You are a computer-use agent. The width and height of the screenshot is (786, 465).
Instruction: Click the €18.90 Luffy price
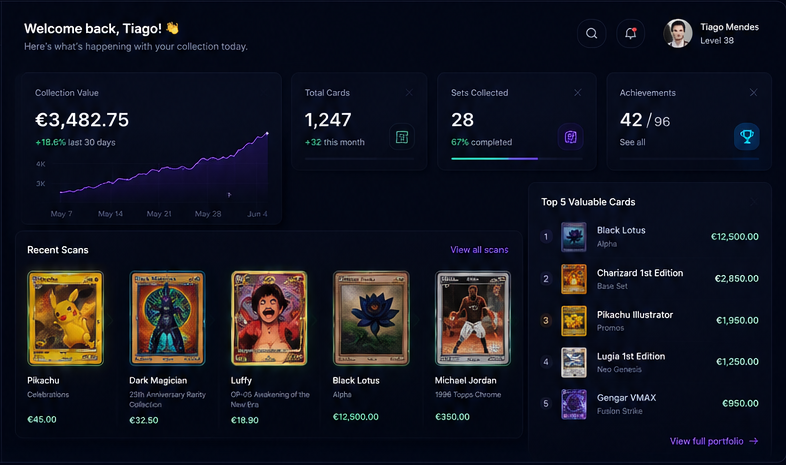tap(245, 420)
